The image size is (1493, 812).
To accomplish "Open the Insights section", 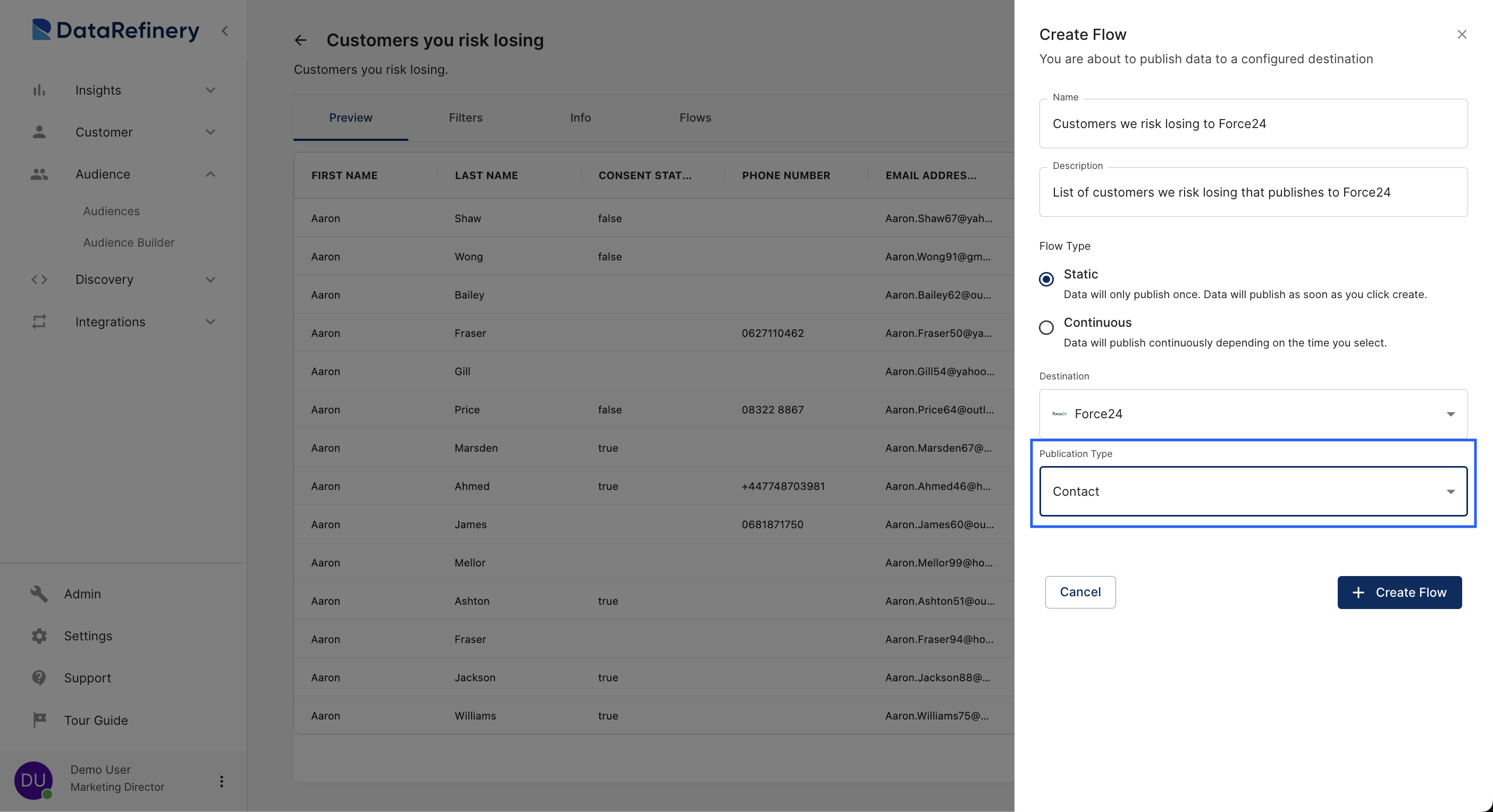I will click(x=98, y=89).
